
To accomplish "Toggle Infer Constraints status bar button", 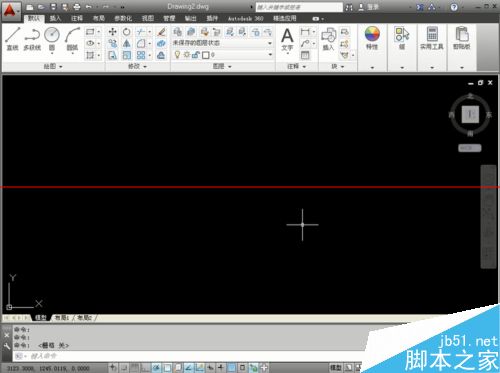I will 113,368.
